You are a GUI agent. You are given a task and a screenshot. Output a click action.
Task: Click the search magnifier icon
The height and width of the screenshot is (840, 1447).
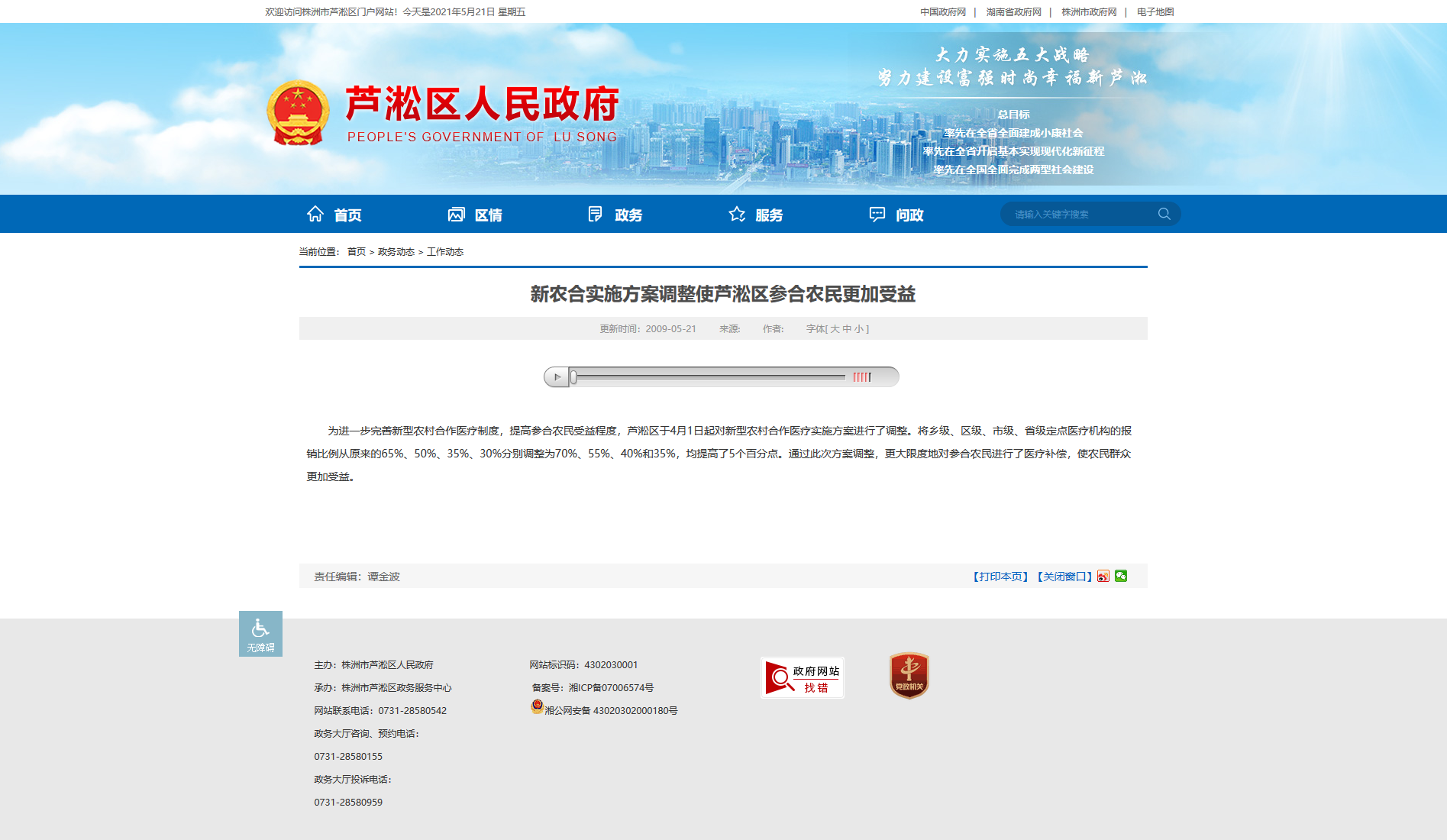[x=1164, y=214]
